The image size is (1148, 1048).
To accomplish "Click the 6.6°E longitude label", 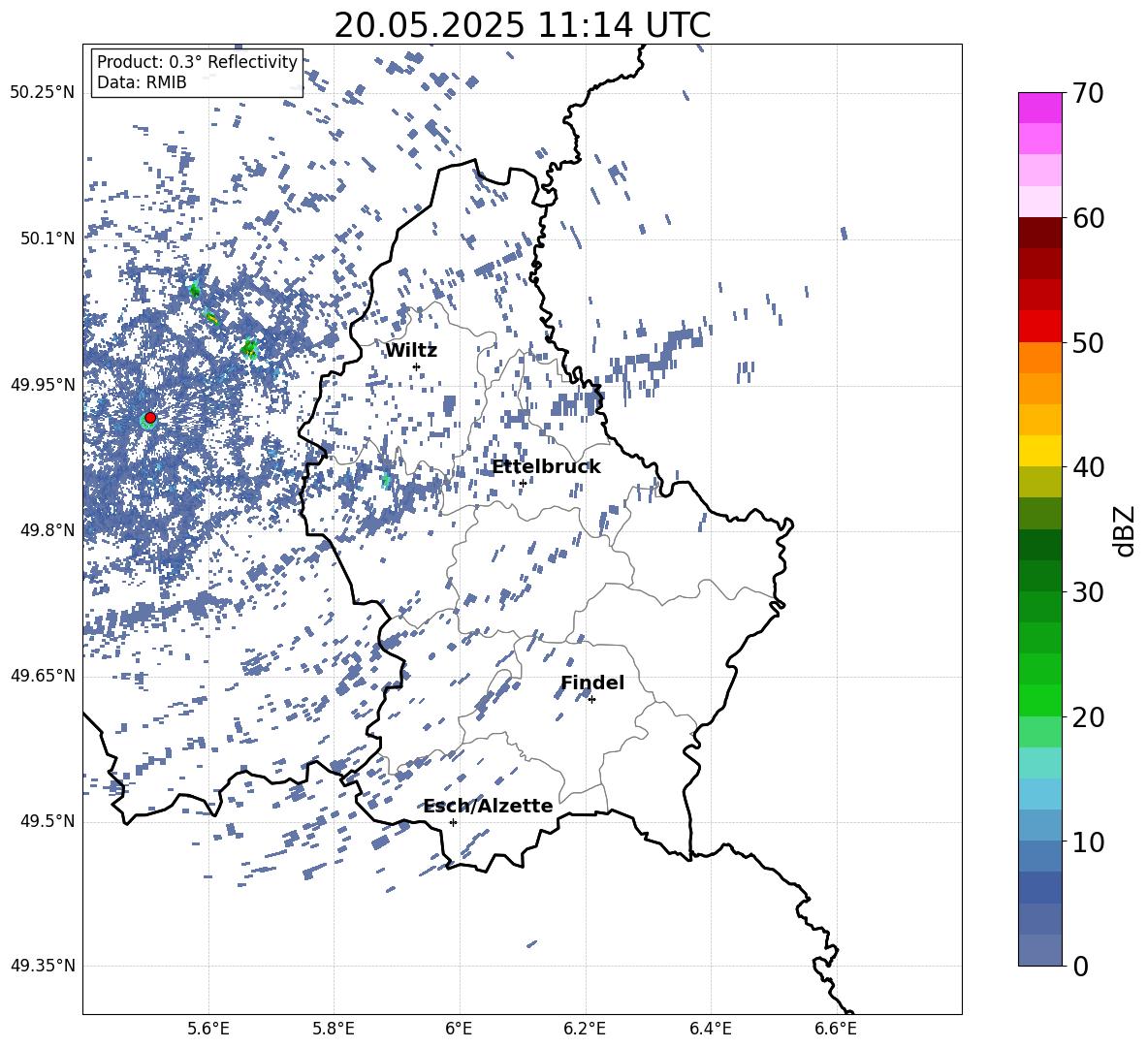I will pyautogui.click(x=836, y=1029).
